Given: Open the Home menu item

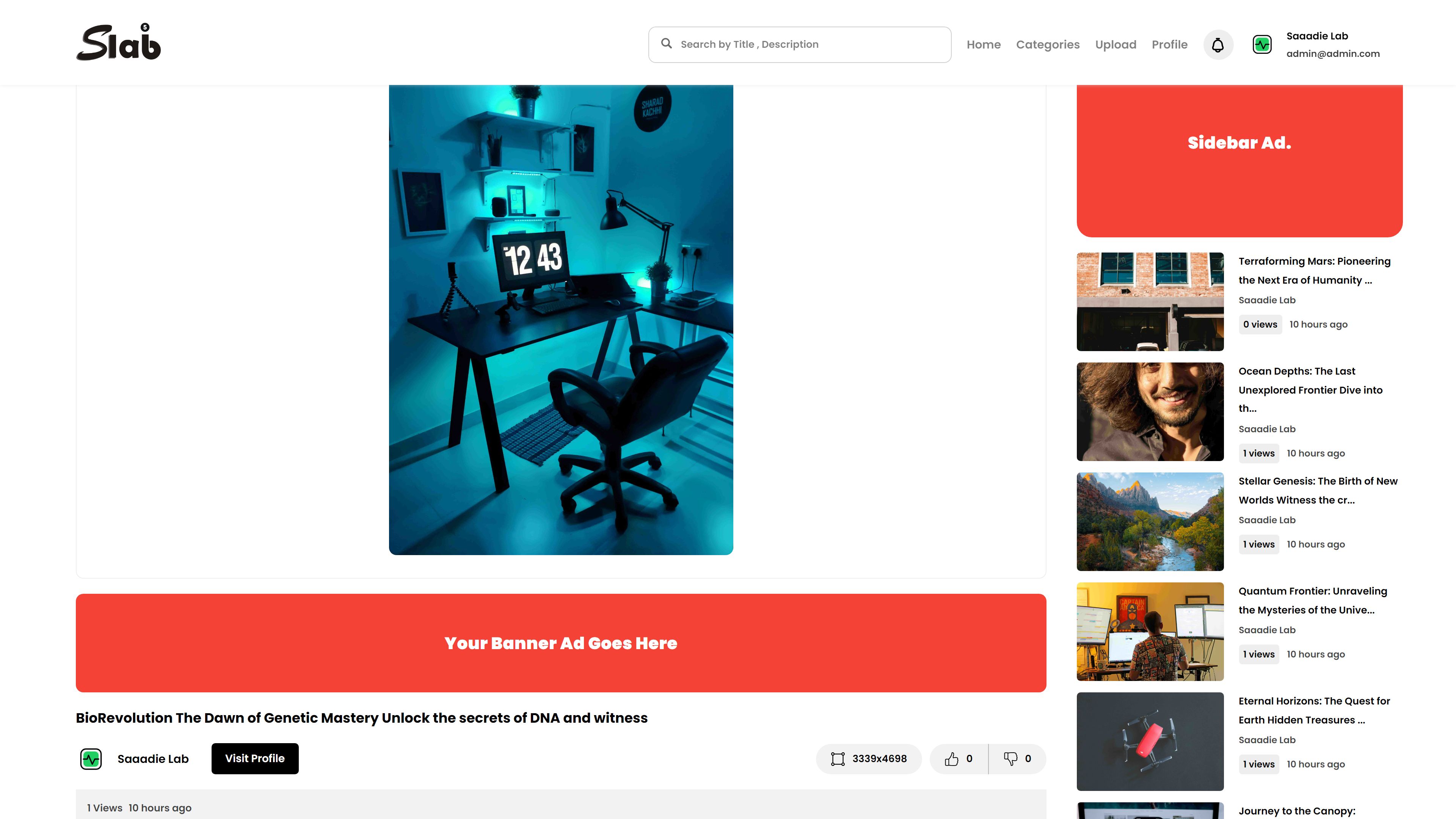Looking at the screenshot, I should [x=984, y=45].
